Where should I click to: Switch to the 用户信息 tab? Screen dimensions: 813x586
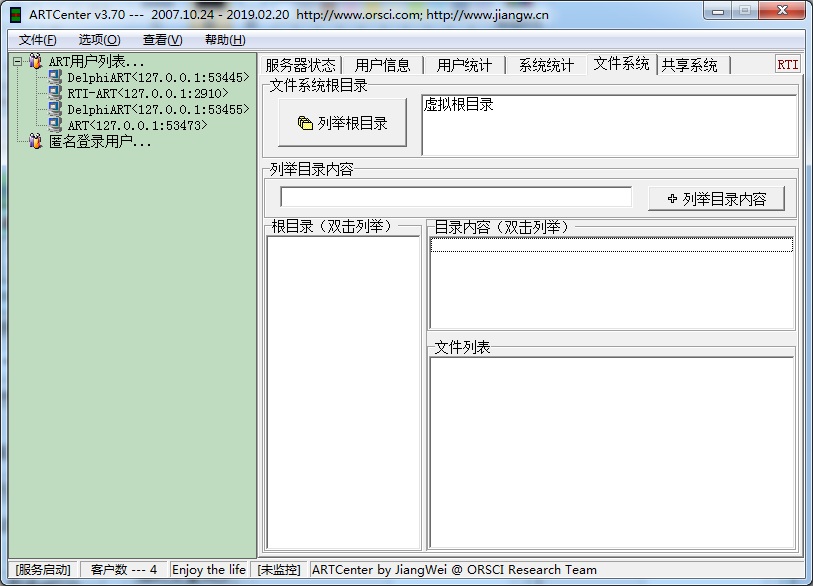click(383, 65)
